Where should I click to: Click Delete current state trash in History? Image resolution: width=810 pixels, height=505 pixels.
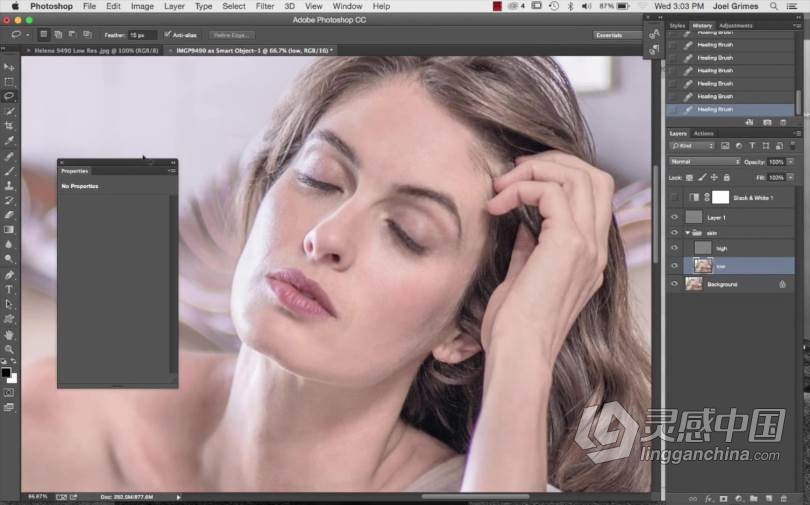coord(783,122)
